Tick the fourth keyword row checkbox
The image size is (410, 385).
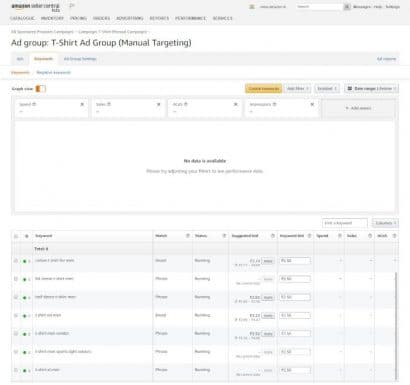[x=16, y=315]
